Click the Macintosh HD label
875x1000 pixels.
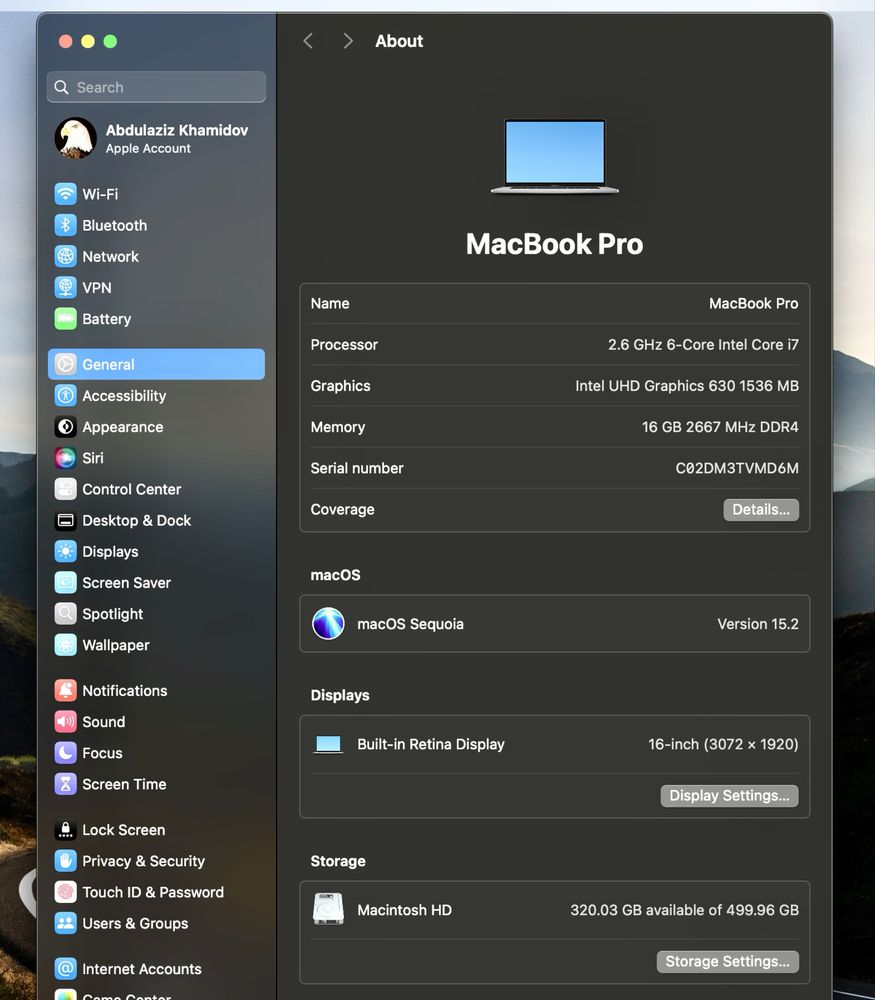404,910
